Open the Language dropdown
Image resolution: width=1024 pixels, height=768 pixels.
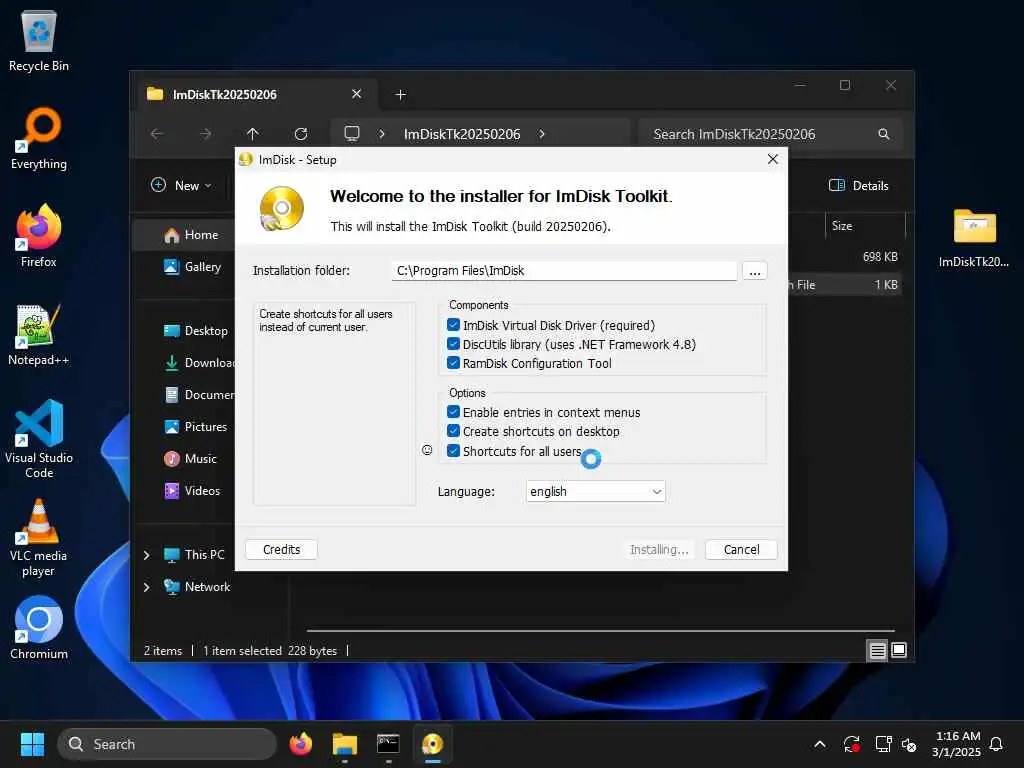click(595, 491)
